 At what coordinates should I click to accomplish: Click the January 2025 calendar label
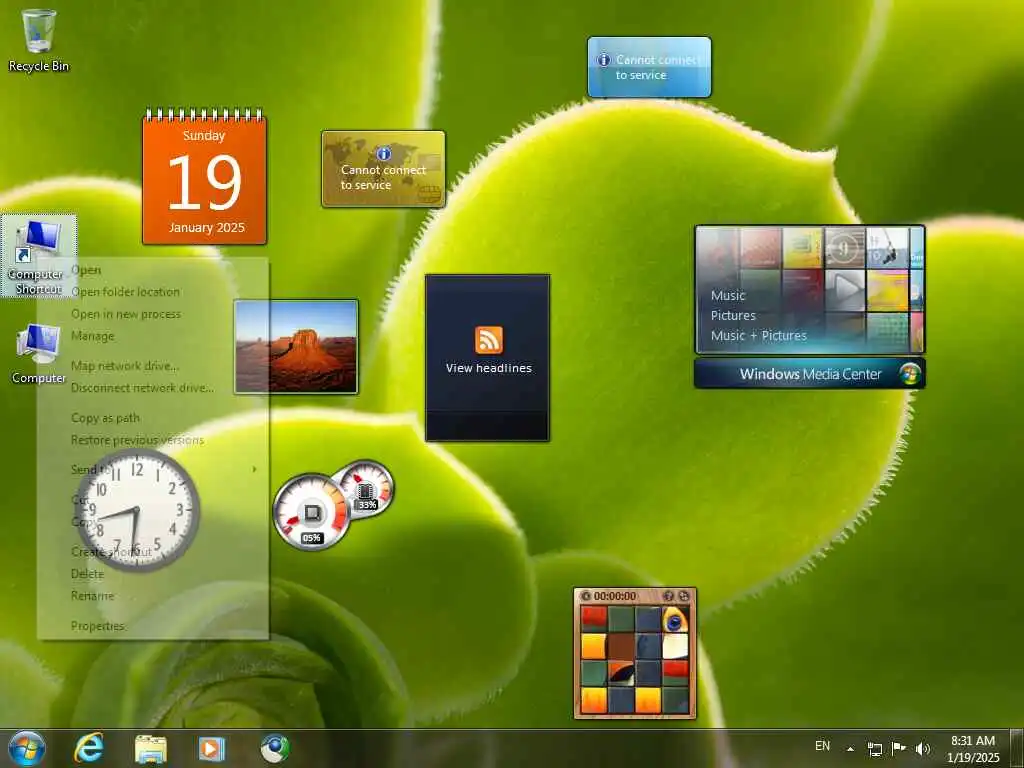pyautogui.click(x=206, y=228)
